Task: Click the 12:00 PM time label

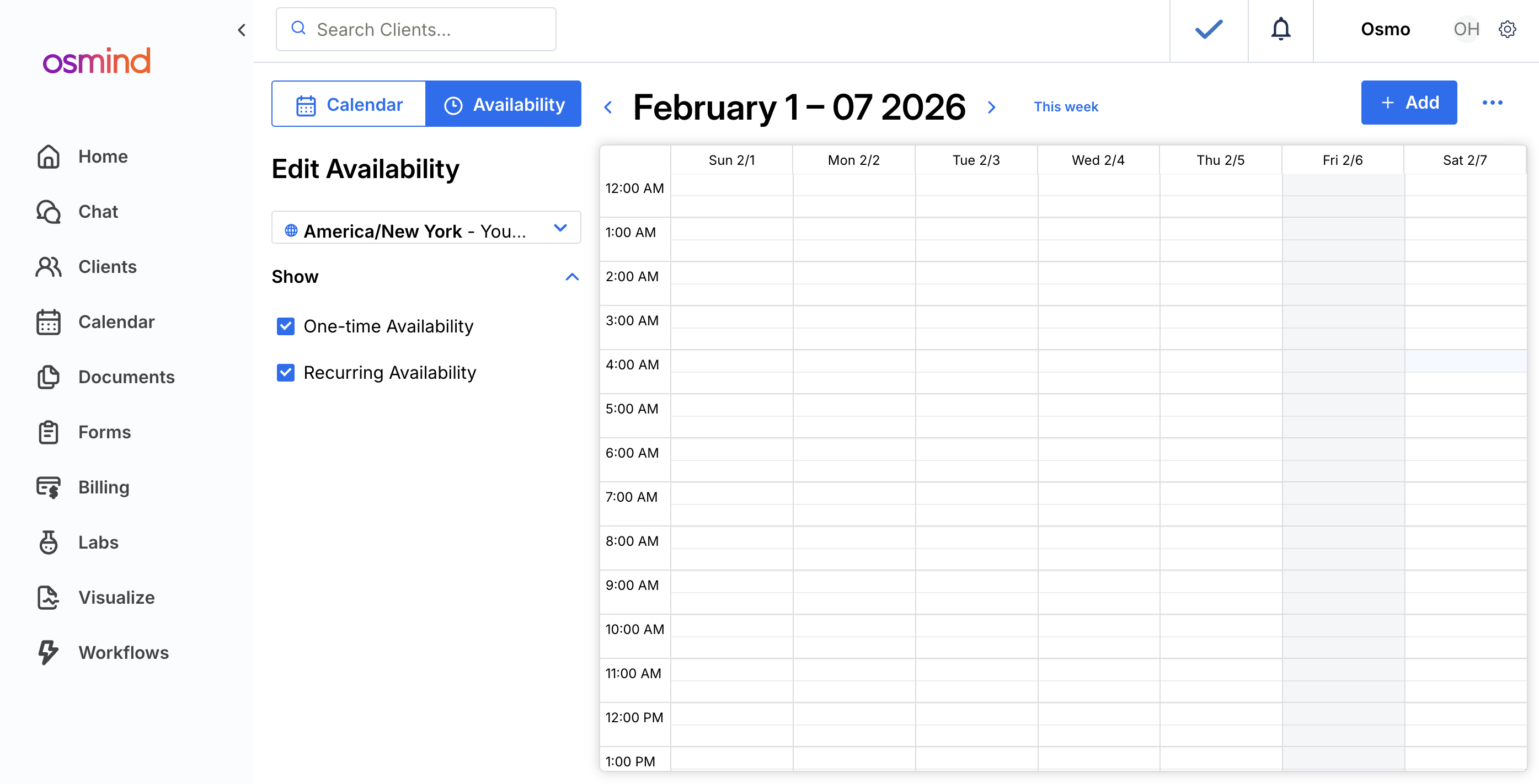Action: [x=634, y=718]
